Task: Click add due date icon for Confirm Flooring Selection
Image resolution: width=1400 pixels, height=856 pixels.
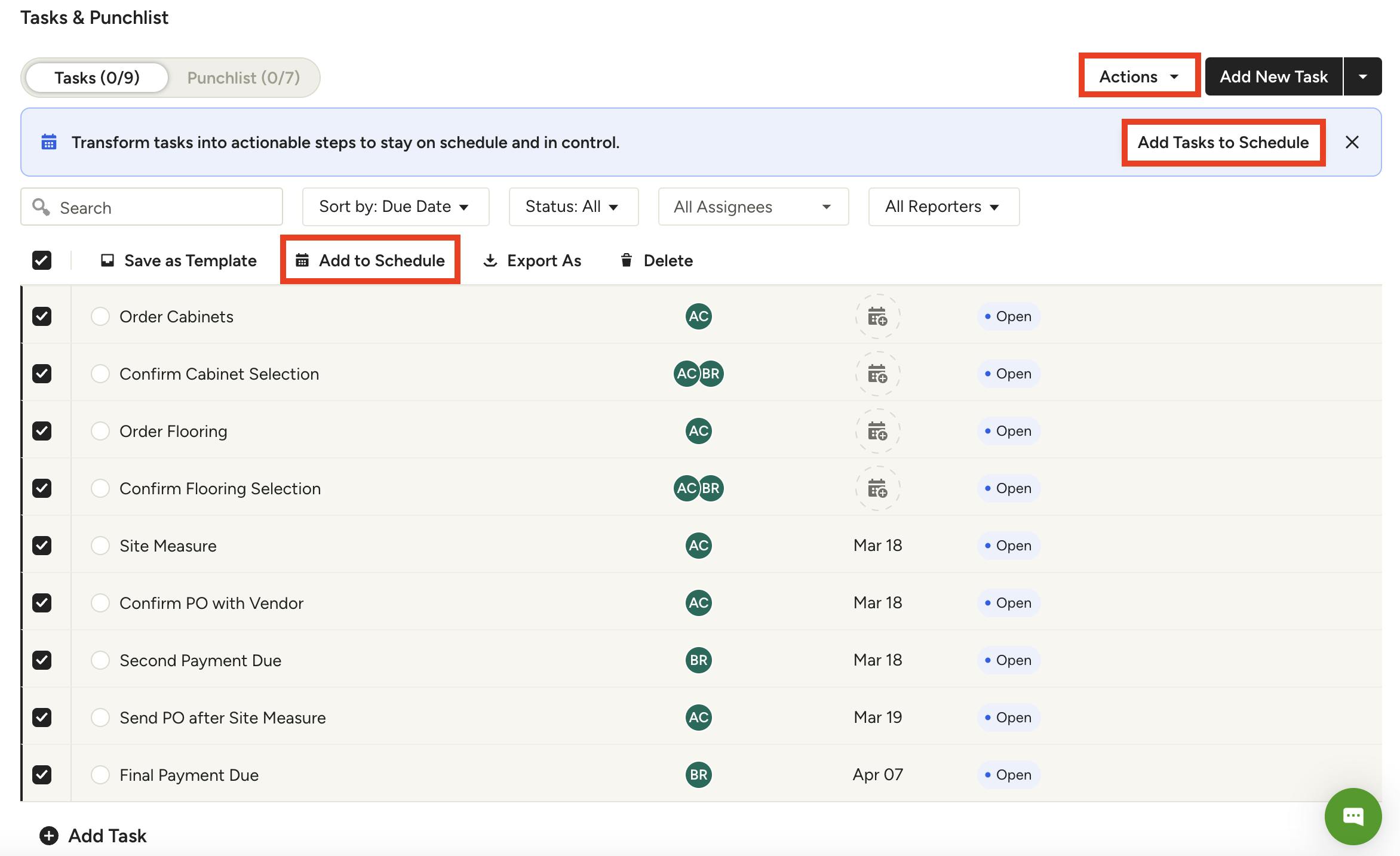Action: coord(877,488)
